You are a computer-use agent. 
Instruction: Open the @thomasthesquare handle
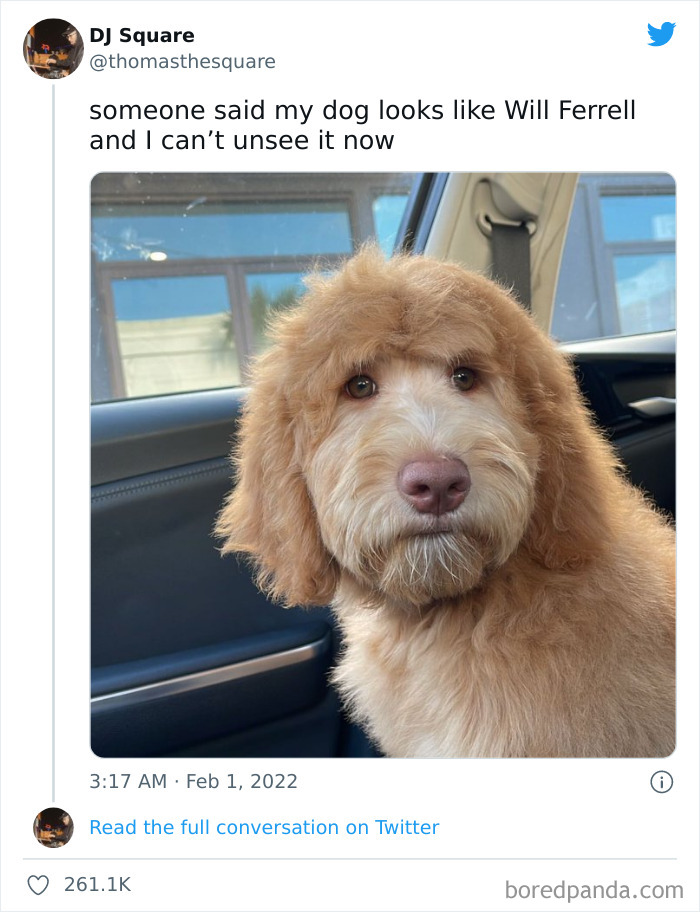tap(182, 61)
